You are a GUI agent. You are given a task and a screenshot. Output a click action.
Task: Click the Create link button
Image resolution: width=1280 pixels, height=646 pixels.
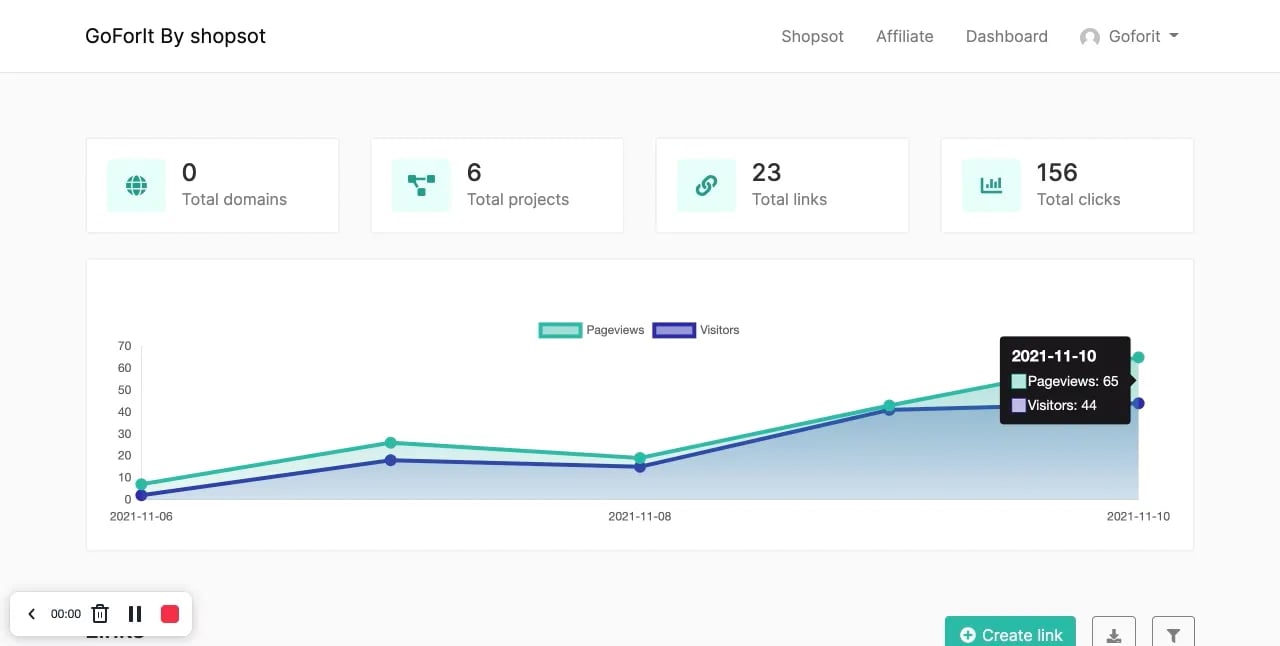[1010, 634]
